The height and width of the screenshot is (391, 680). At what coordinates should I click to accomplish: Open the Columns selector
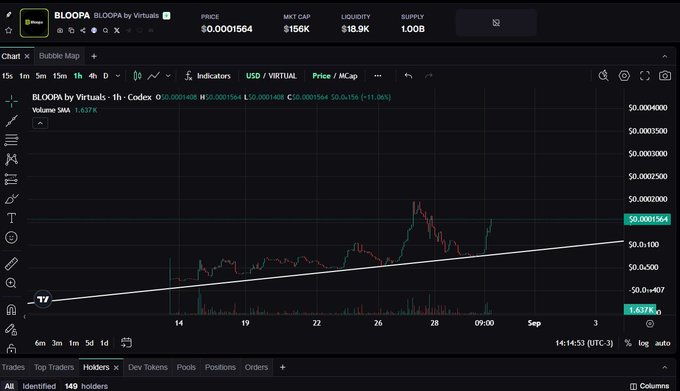click(649, 386)
